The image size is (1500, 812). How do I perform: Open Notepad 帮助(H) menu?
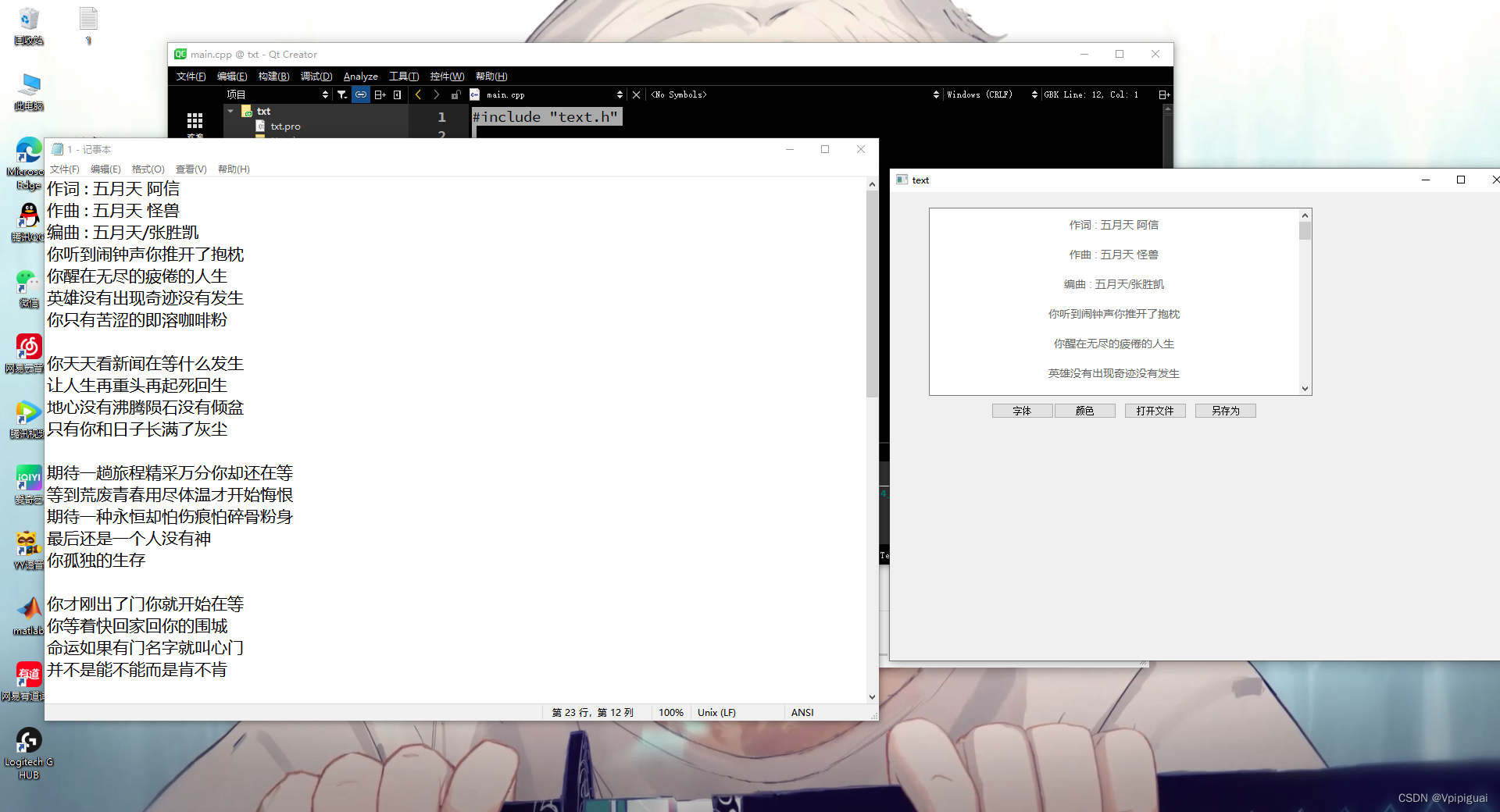[x=234, y=169]
